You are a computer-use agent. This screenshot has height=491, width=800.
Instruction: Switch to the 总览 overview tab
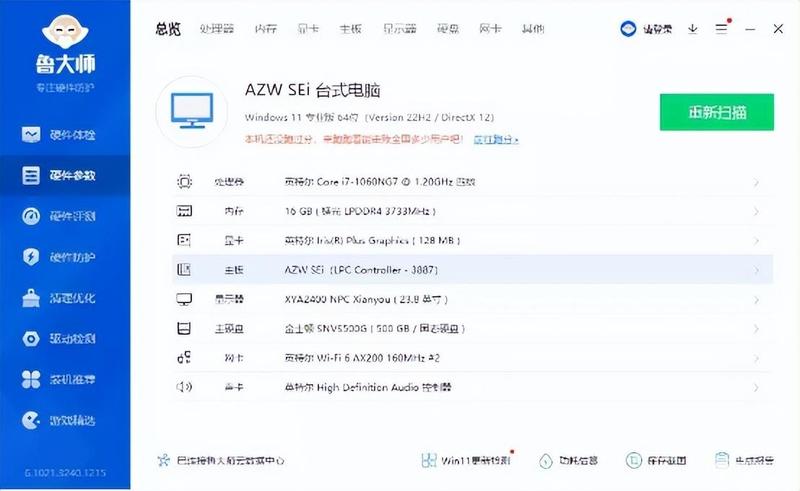point(168,29)
